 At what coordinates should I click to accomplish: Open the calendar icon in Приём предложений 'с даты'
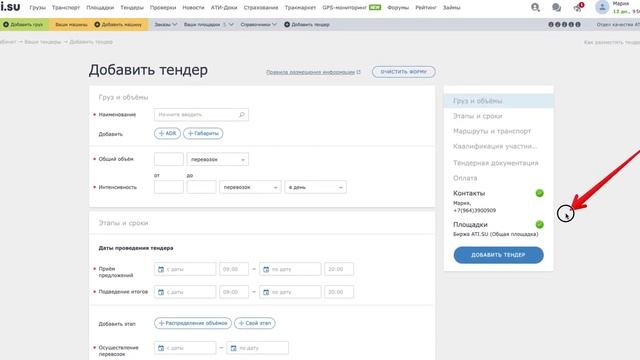(161, 269)
